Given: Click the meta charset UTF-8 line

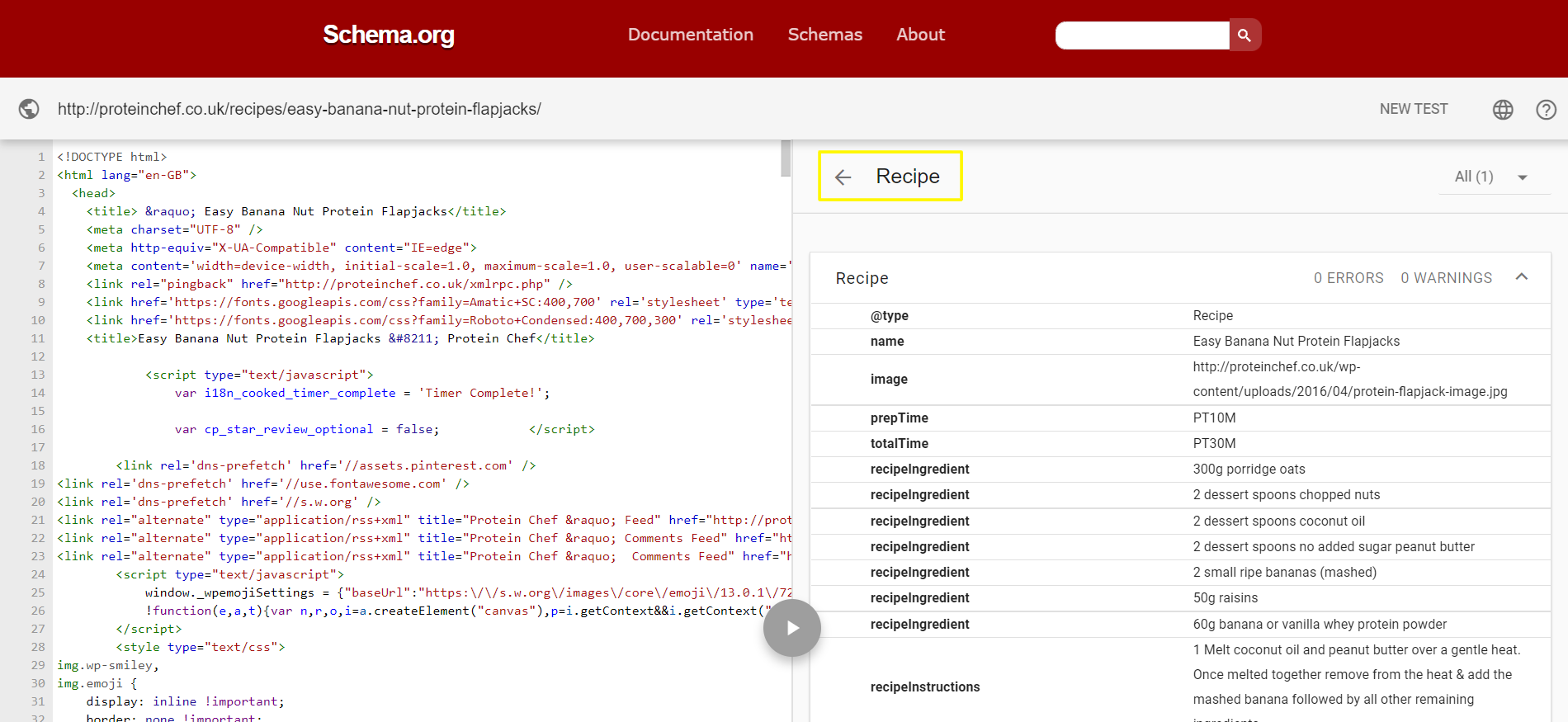Looking at the screenshot, I should coord(175,229).
